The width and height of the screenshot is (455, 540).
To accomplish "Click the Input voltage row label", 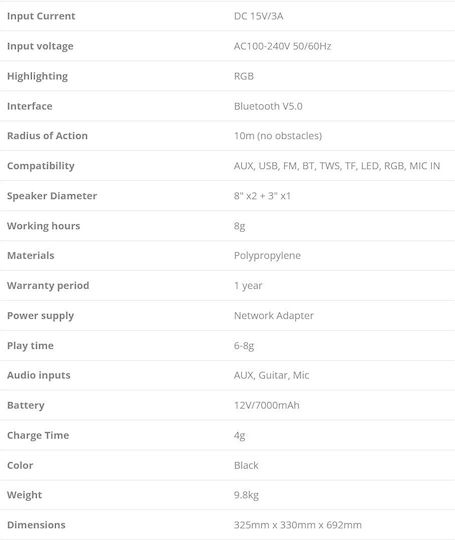I will (40, 46).
